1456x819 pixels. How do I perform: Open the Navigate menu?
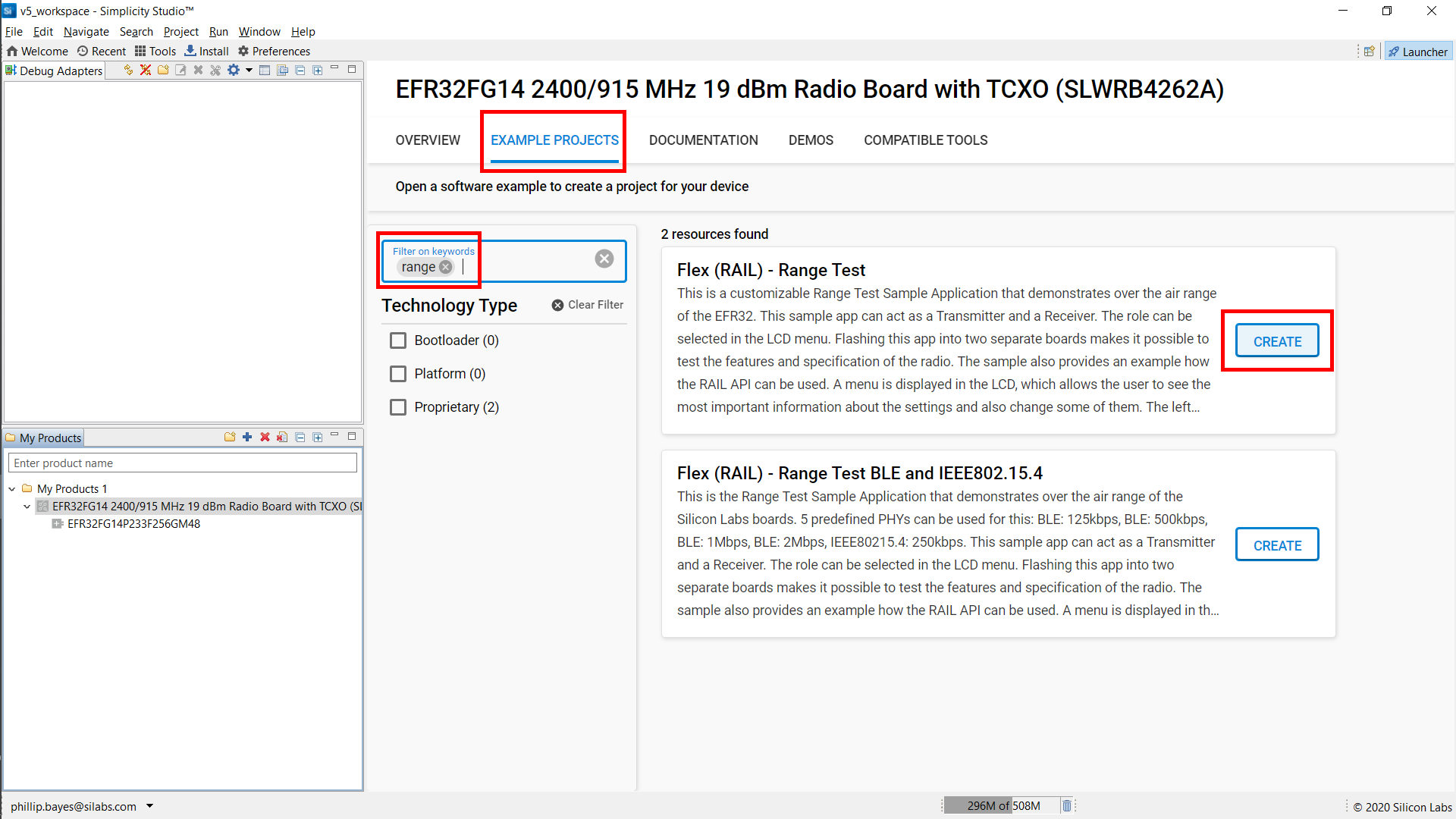pos(86,32)
